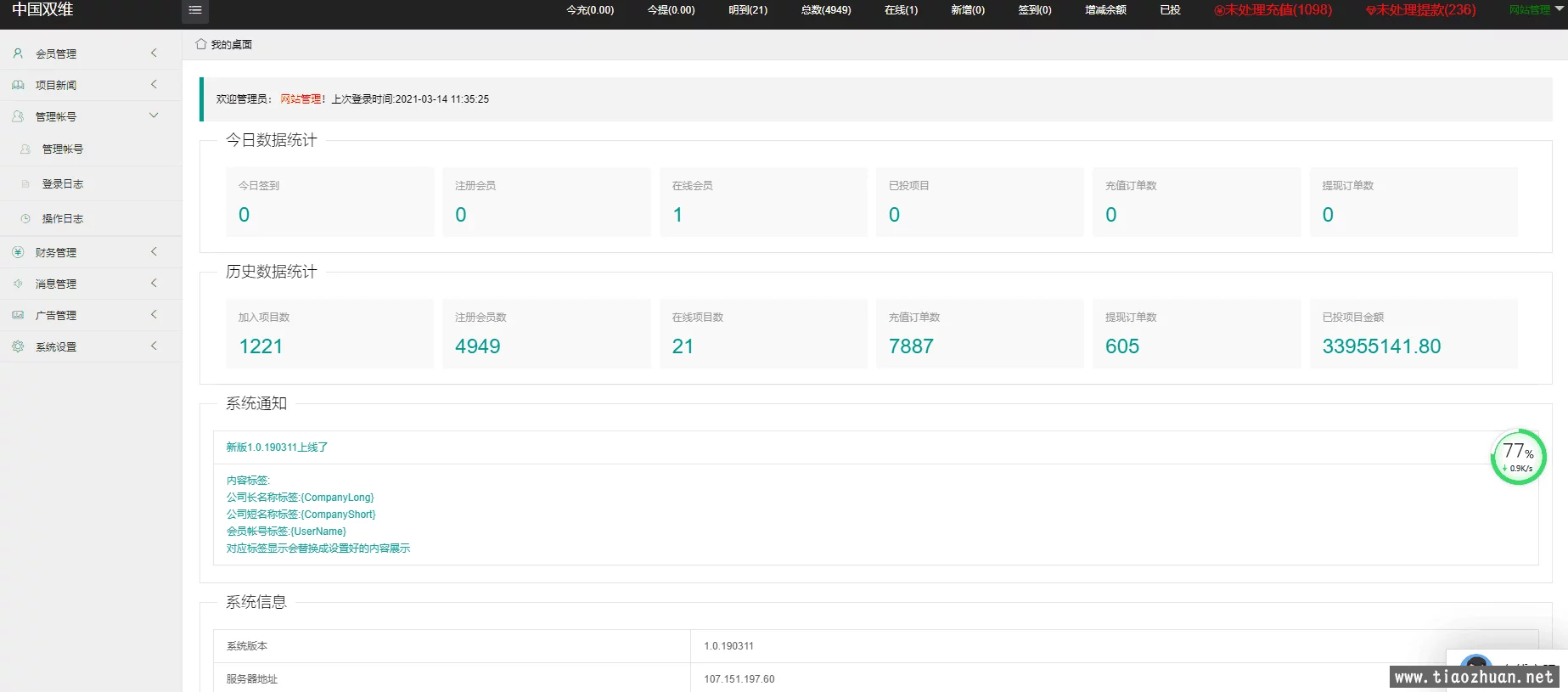Expand the 系统设置 menu chevron
The height and width of the screenshot is (692, 1568).
[x=154, y=346]
